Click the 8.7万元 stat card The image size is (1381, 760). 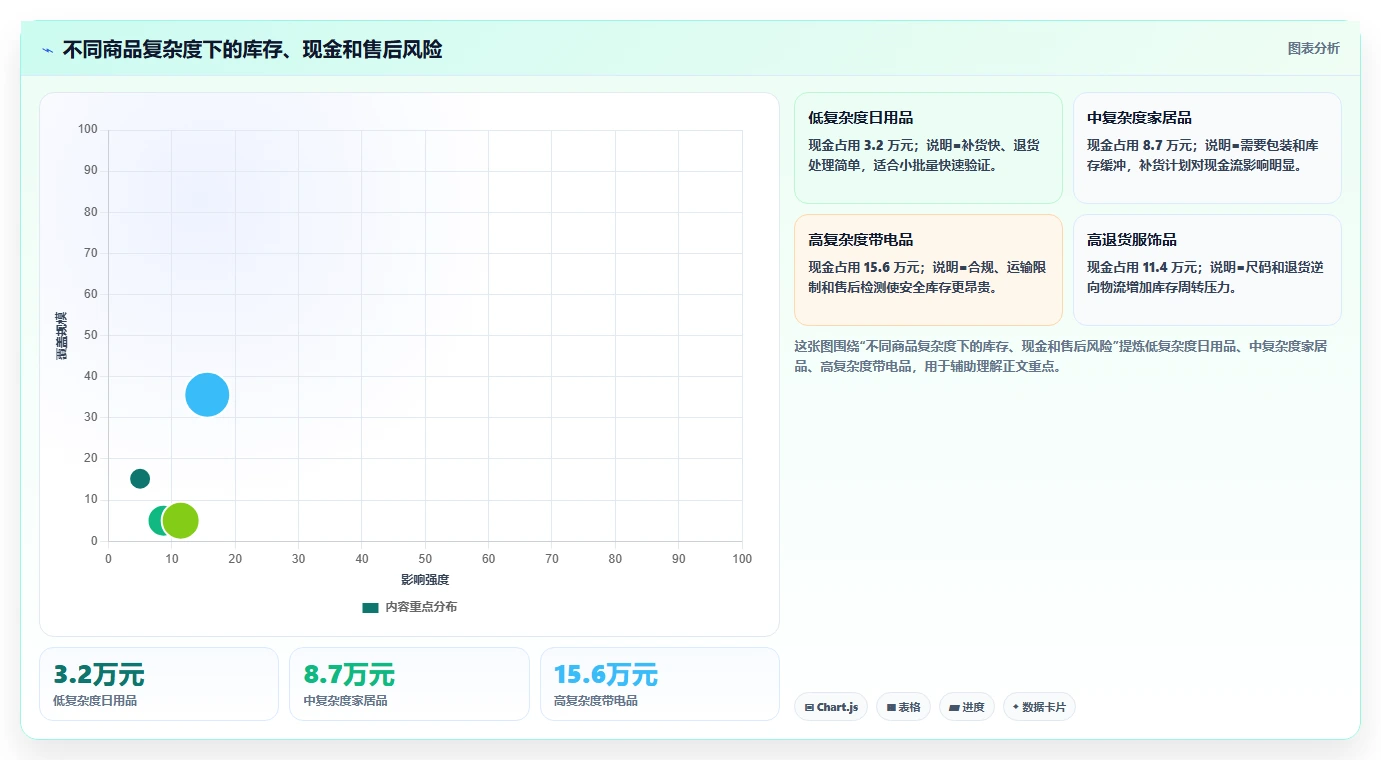point(409,684)
